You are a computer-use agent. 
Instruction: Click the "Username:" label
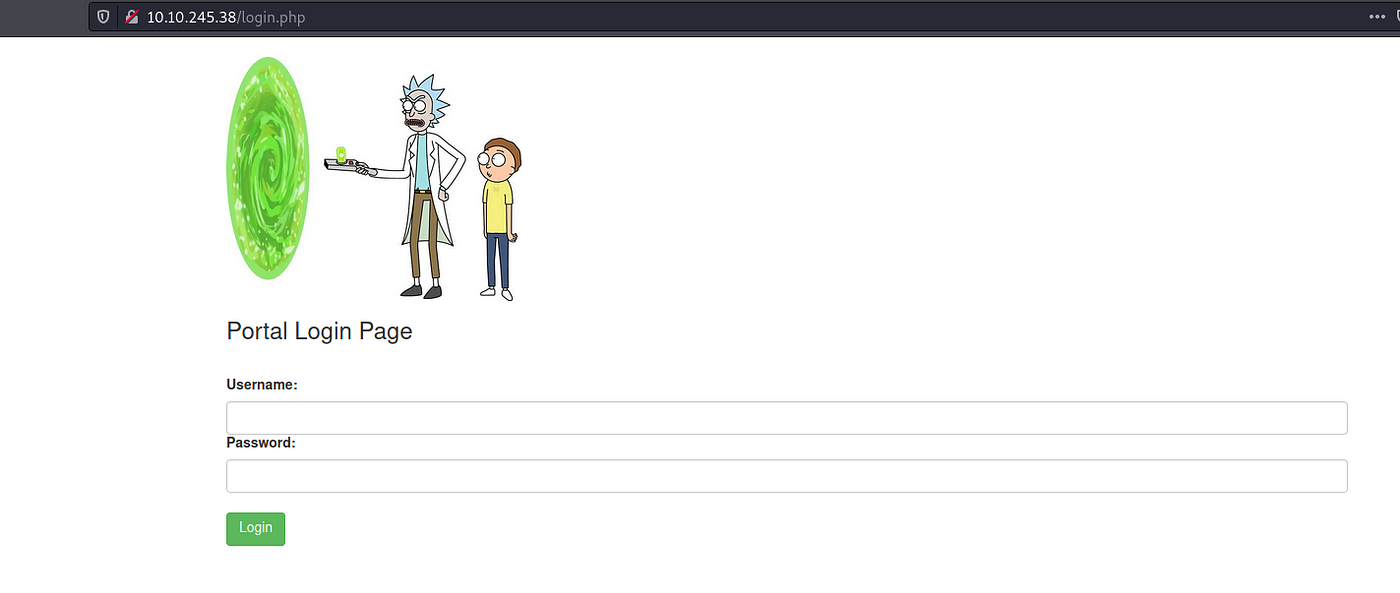(x=262, y=385)
